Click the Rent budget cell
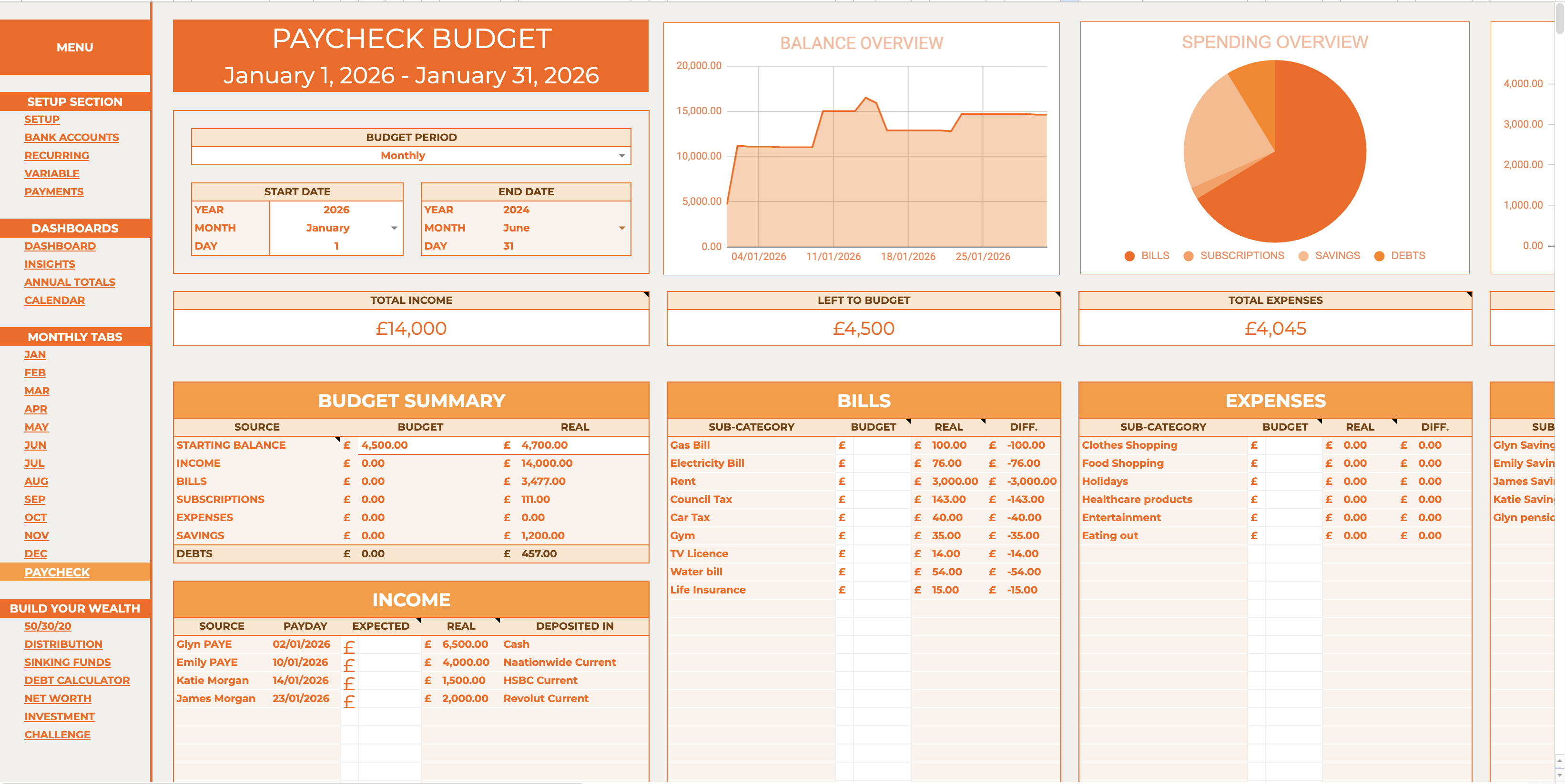This screenshot has width=1565, height=784. [882, 482]
